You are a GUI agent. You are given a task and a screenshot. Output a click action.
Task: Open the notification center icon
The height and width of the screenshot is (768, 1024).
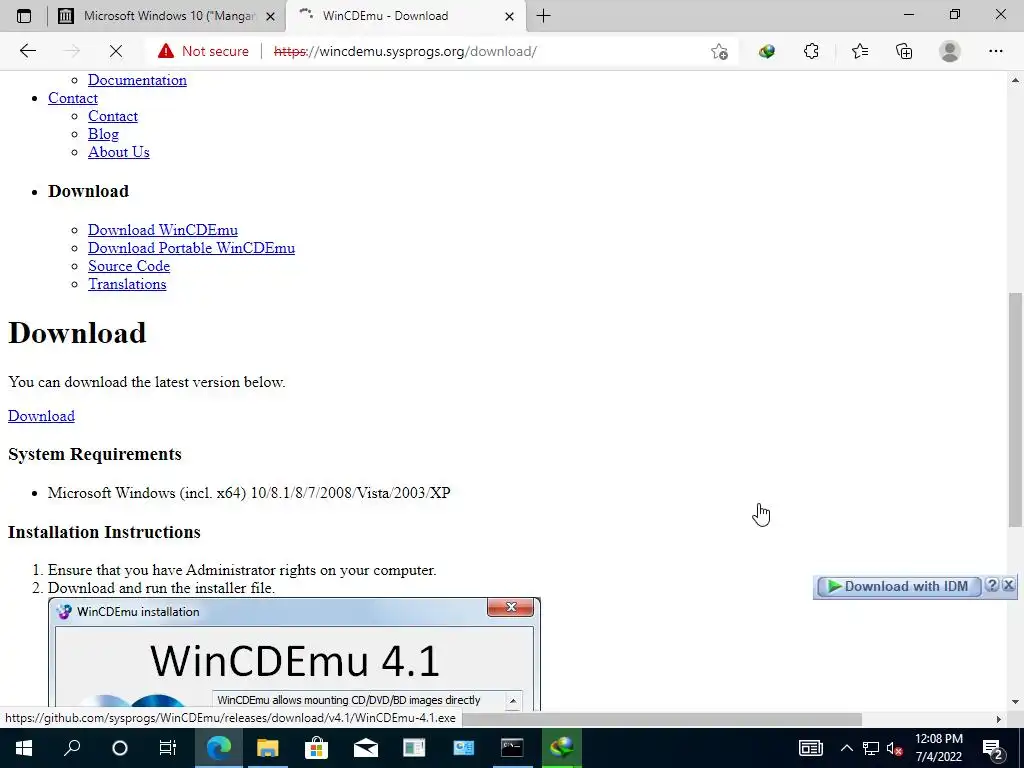click(x=992, y=748)
